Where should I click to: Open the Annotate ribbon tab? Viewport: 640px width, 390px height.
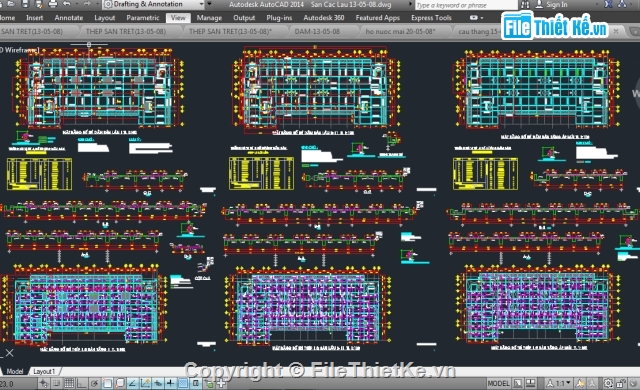point(69,18)
